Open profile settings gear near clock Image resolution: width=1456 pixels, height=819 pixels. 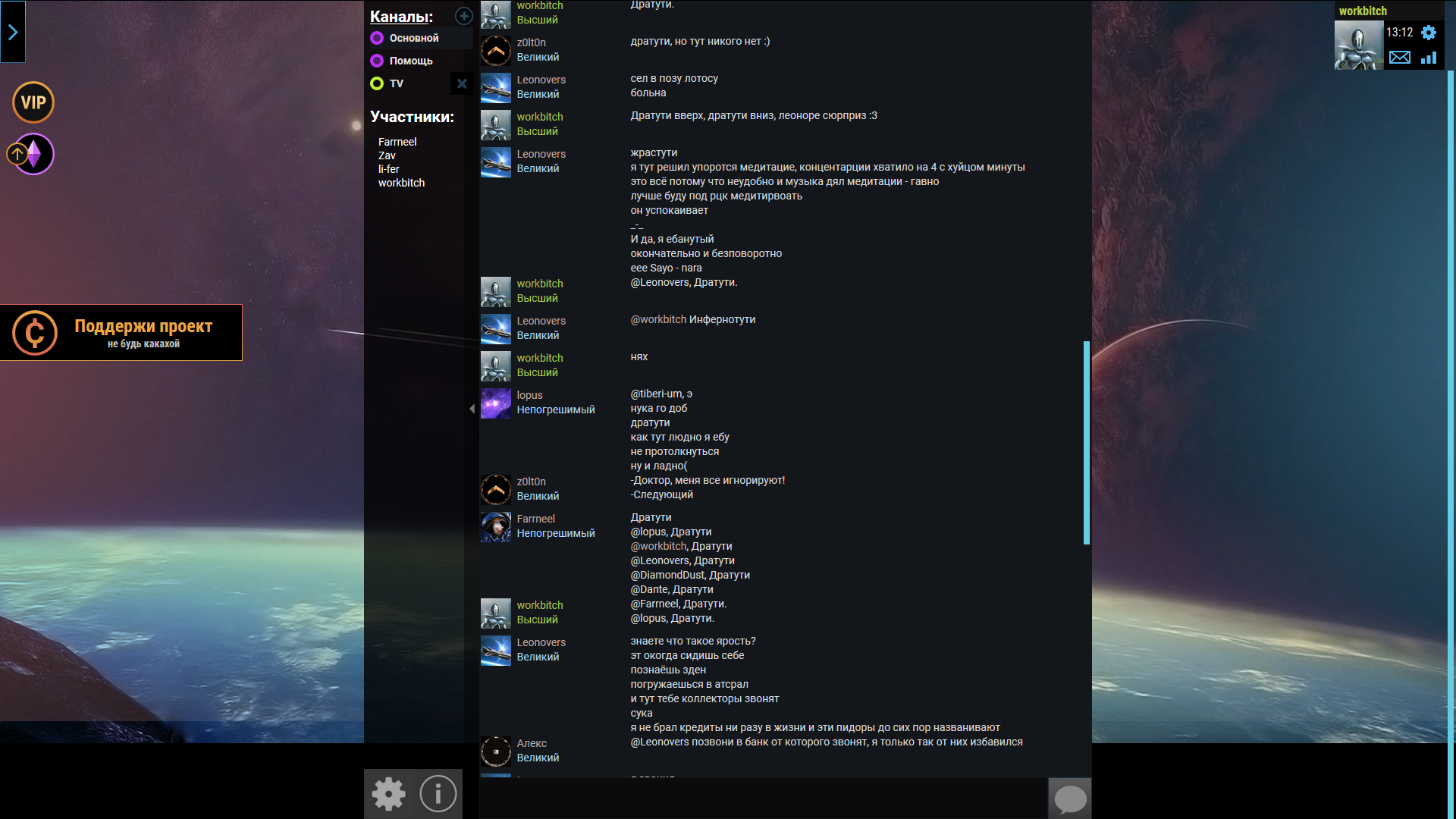[1429, 33]
